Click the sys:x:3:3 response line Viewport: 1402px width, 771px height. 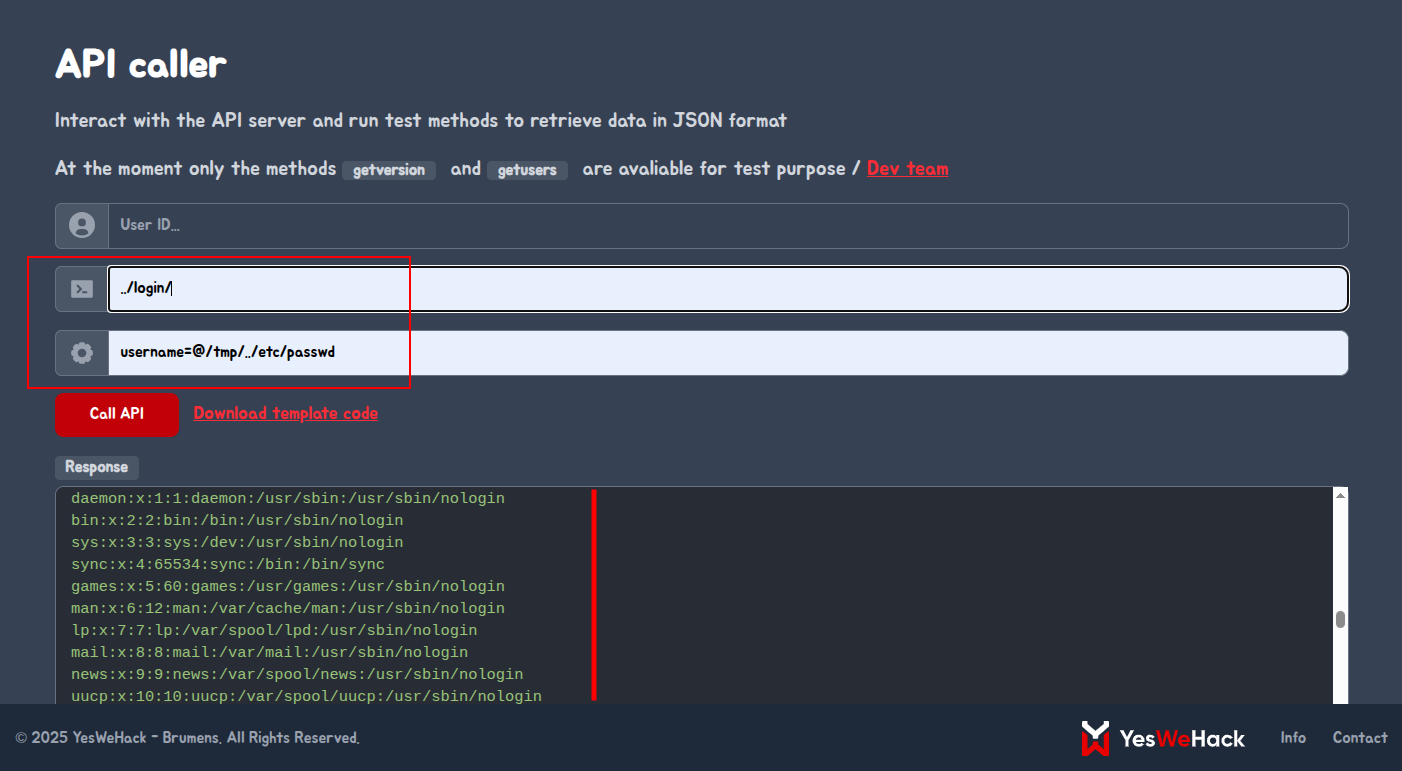click(237, 542)
